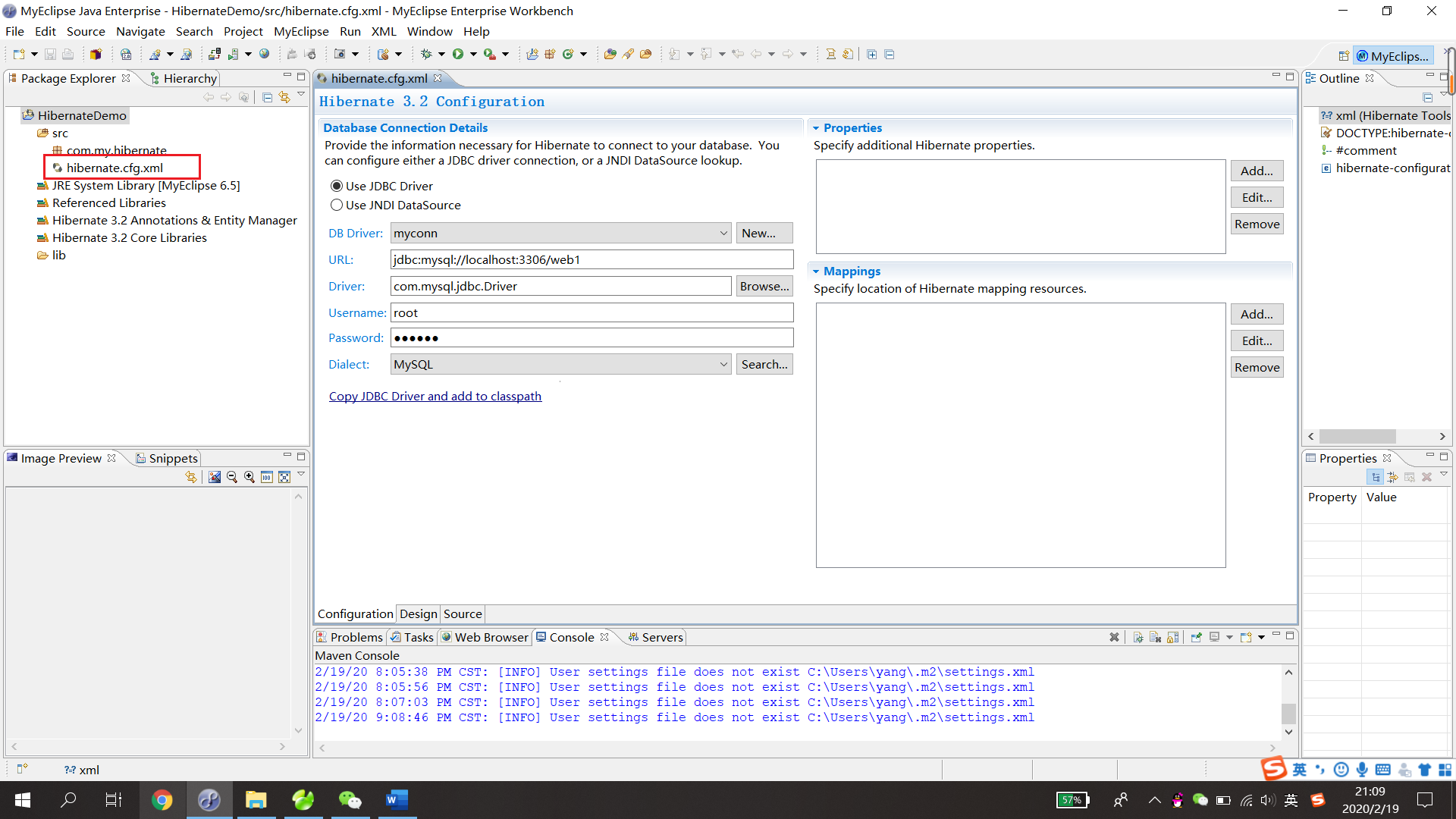
Task: Toggle Link with Editor in Package Explorer
Action: (284, 97)
